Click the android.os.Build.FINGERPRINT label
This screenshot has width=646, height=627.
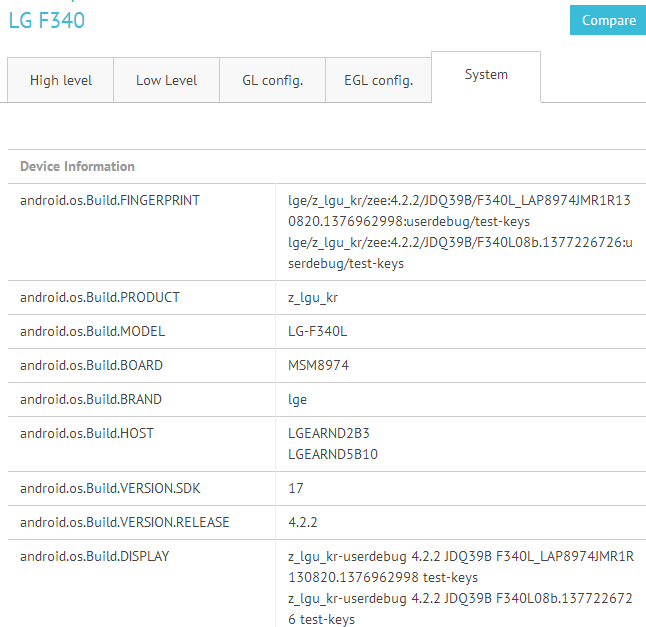point(110,200)
